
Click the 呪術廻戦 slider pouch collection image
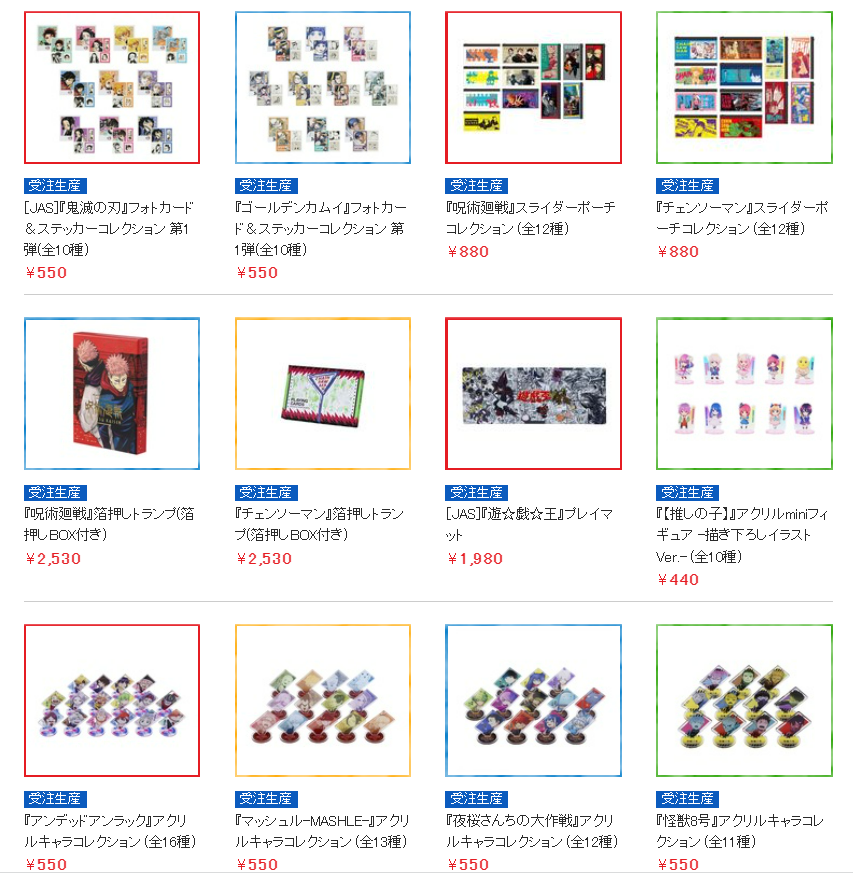click(533, 87)
